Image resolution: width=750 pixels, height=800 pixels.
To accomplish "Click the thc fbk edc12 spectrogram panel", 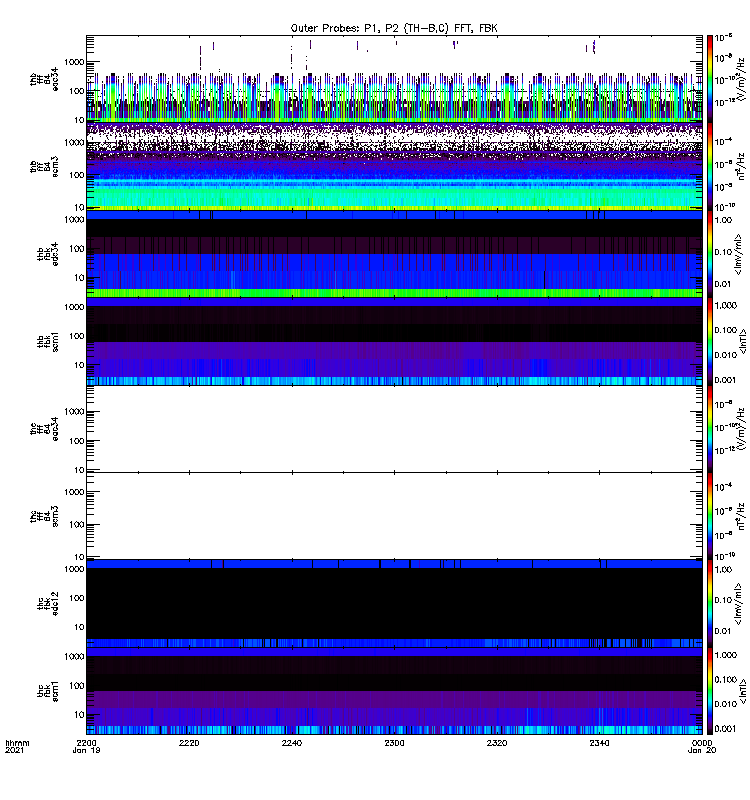I will tap(394, 603).
